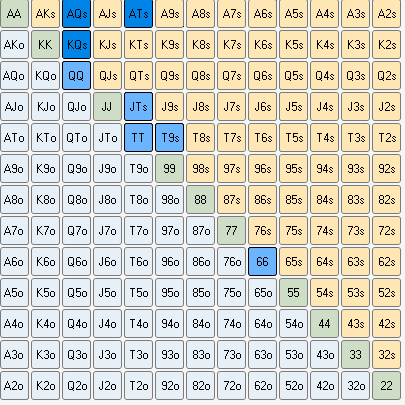Select the 32s suited cell
Screen dimensions: 405x405
click(x=386, y=355)
